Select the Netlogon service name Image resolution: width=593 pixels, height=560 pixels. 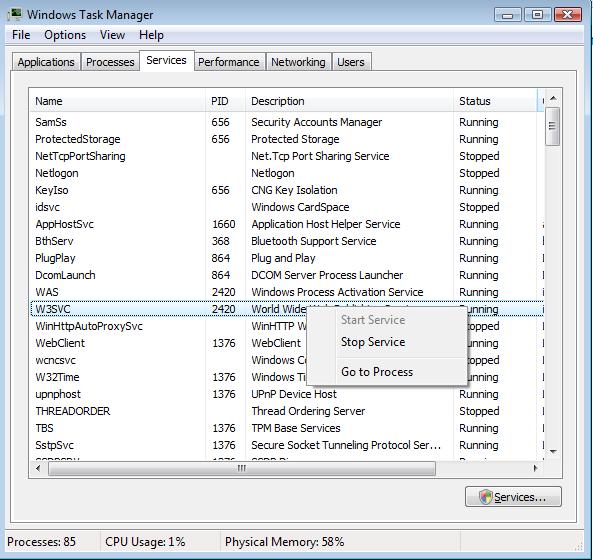57,173
